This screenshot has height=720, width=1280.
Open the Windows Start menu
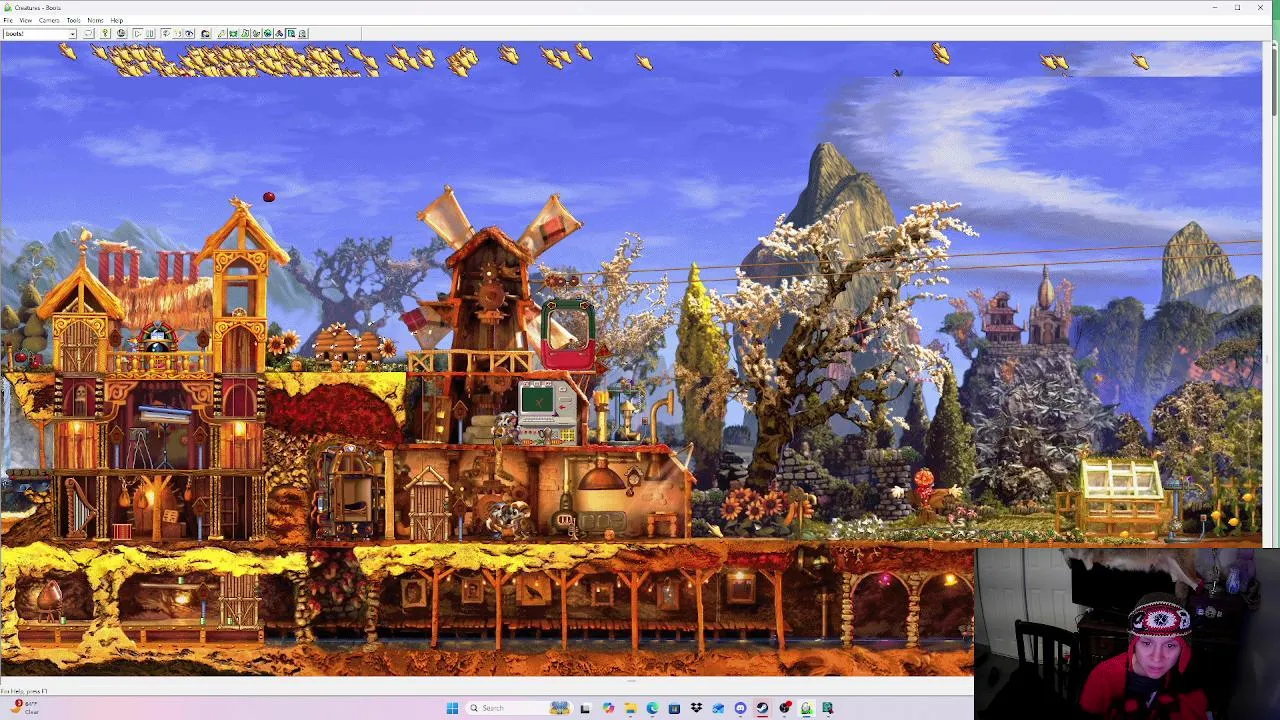tap(452, 708)
